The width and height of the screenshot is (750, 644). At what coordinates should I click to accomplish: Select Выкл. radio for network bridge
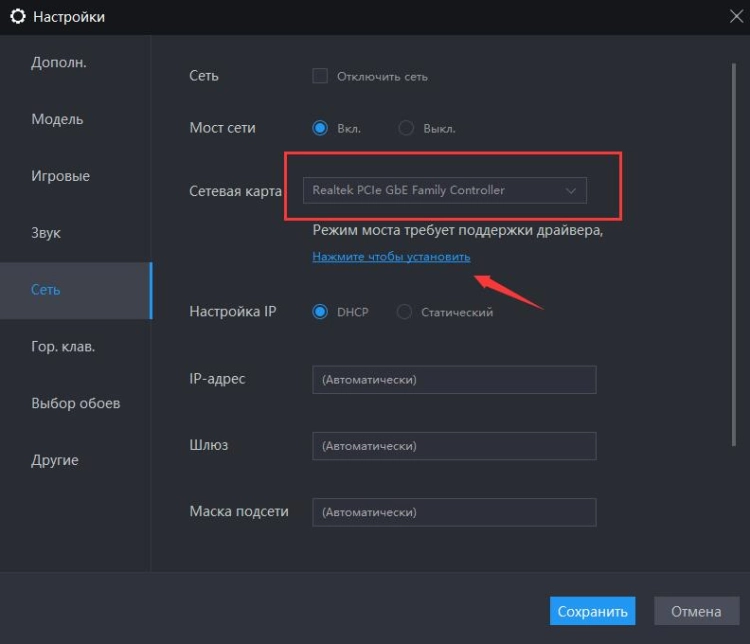406,128
